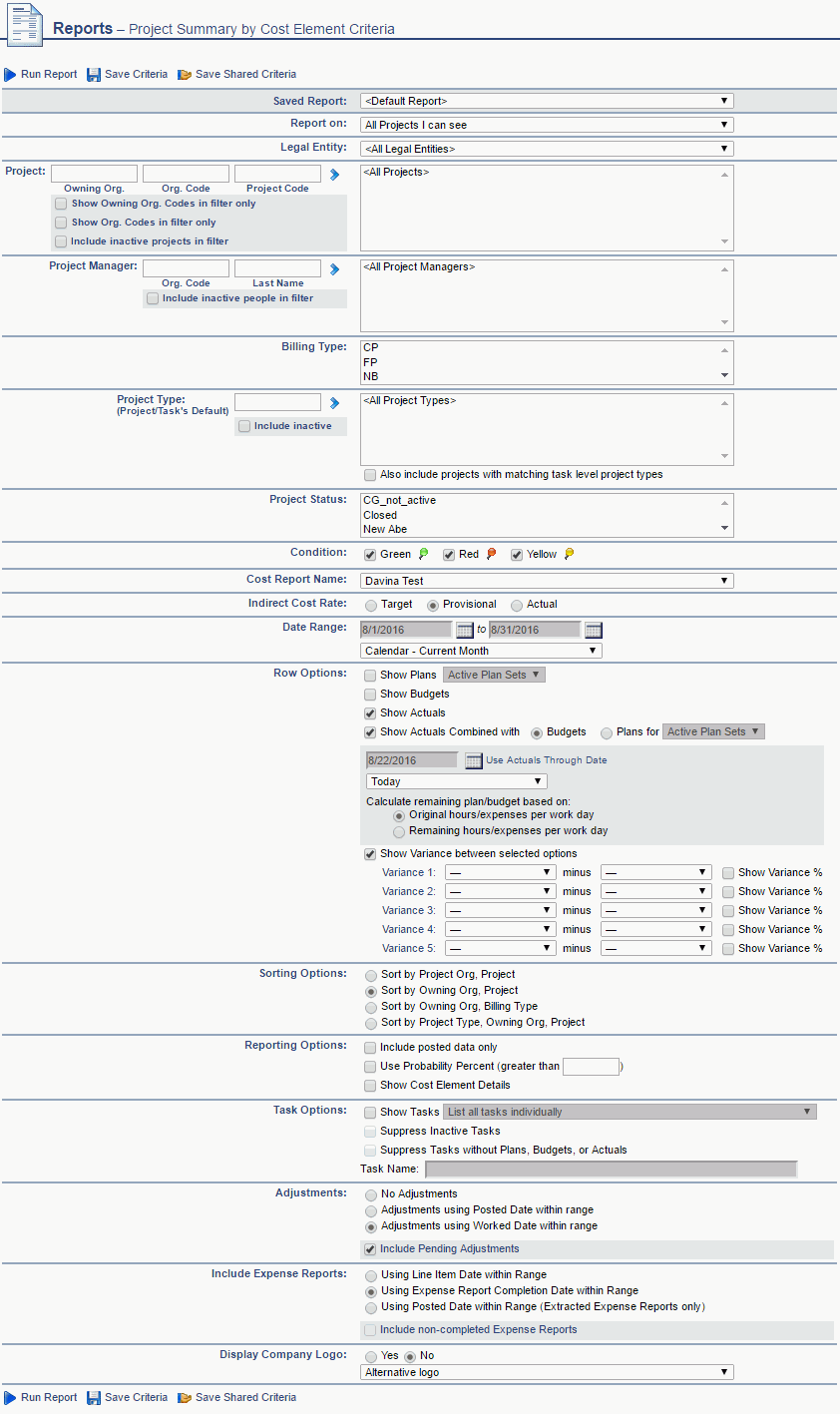Click the Probability Percent input field
Image resolution: width=840 pixels, height=1414 pixels.
pos(591,1067)
